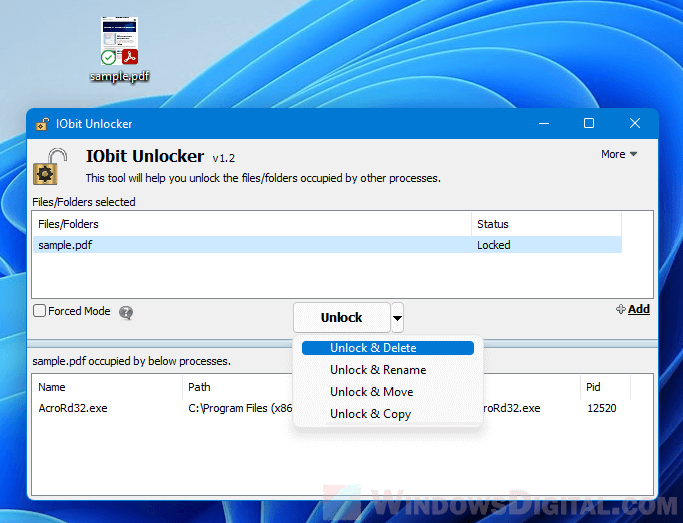Choose Unlock & Delete from menu
The height and width of the screenshot is (523, 683).
(x=388, y=348)
